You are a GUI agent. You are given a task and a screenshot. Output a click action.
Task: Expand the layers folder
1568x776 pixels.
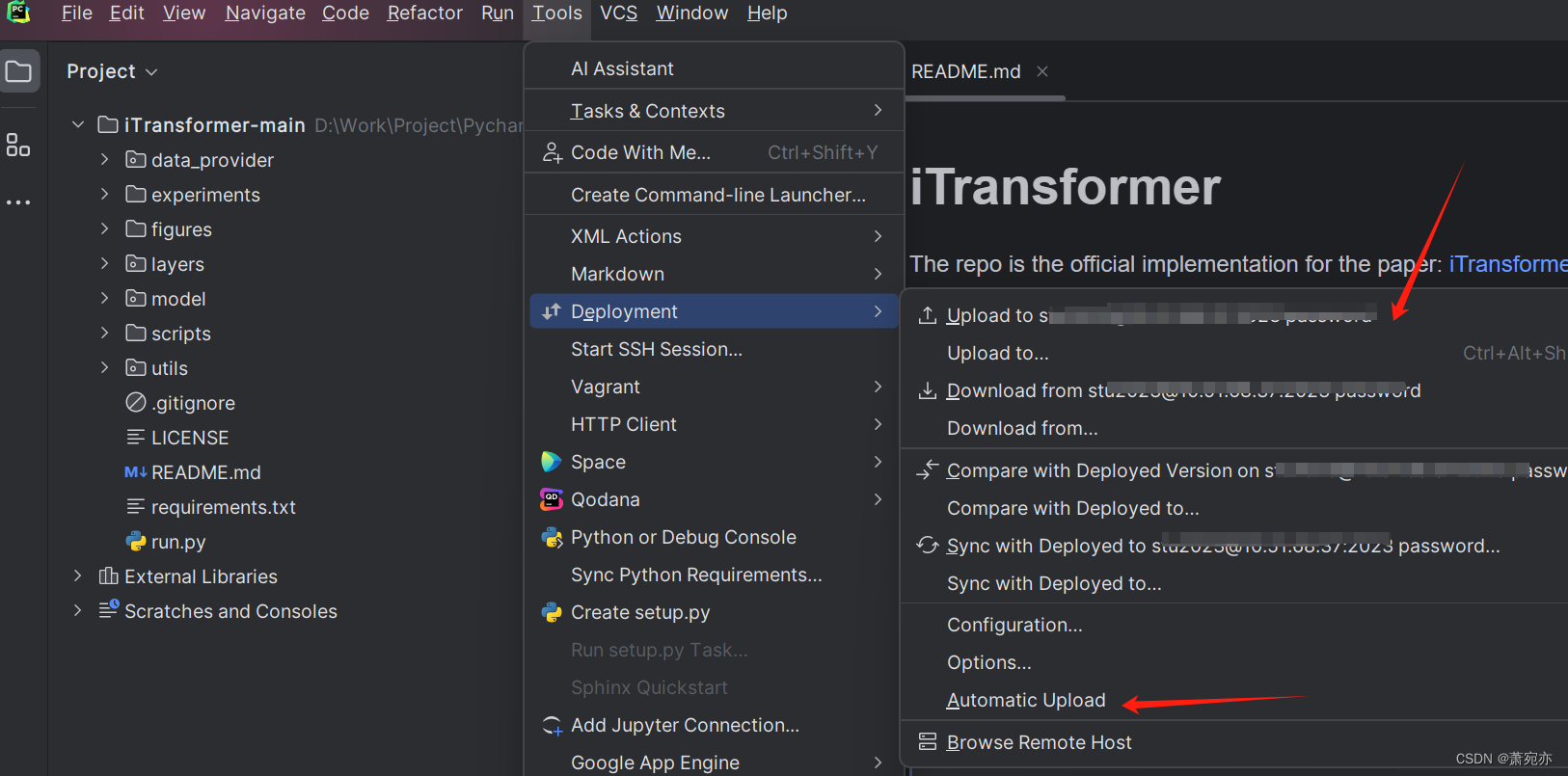pos(105,263)
